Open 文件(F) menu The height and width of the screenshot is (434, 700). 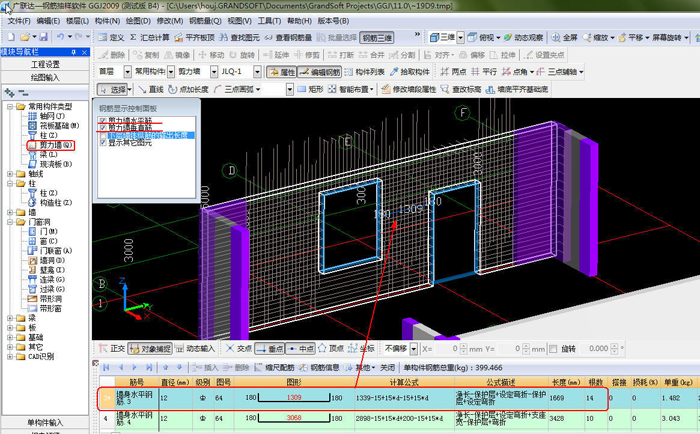[x=19, y=21]
